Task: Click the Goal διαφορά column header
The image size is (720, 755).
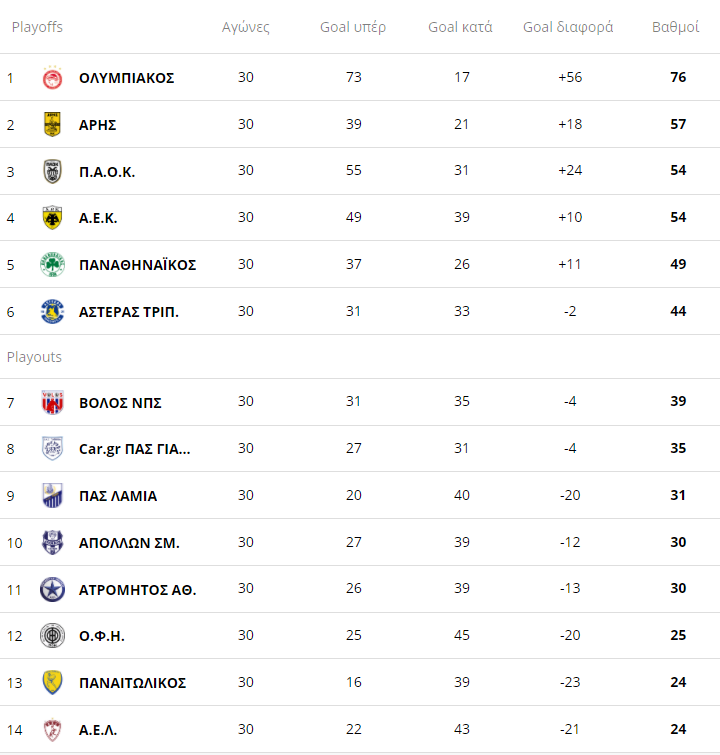Action: pos(568,27)
